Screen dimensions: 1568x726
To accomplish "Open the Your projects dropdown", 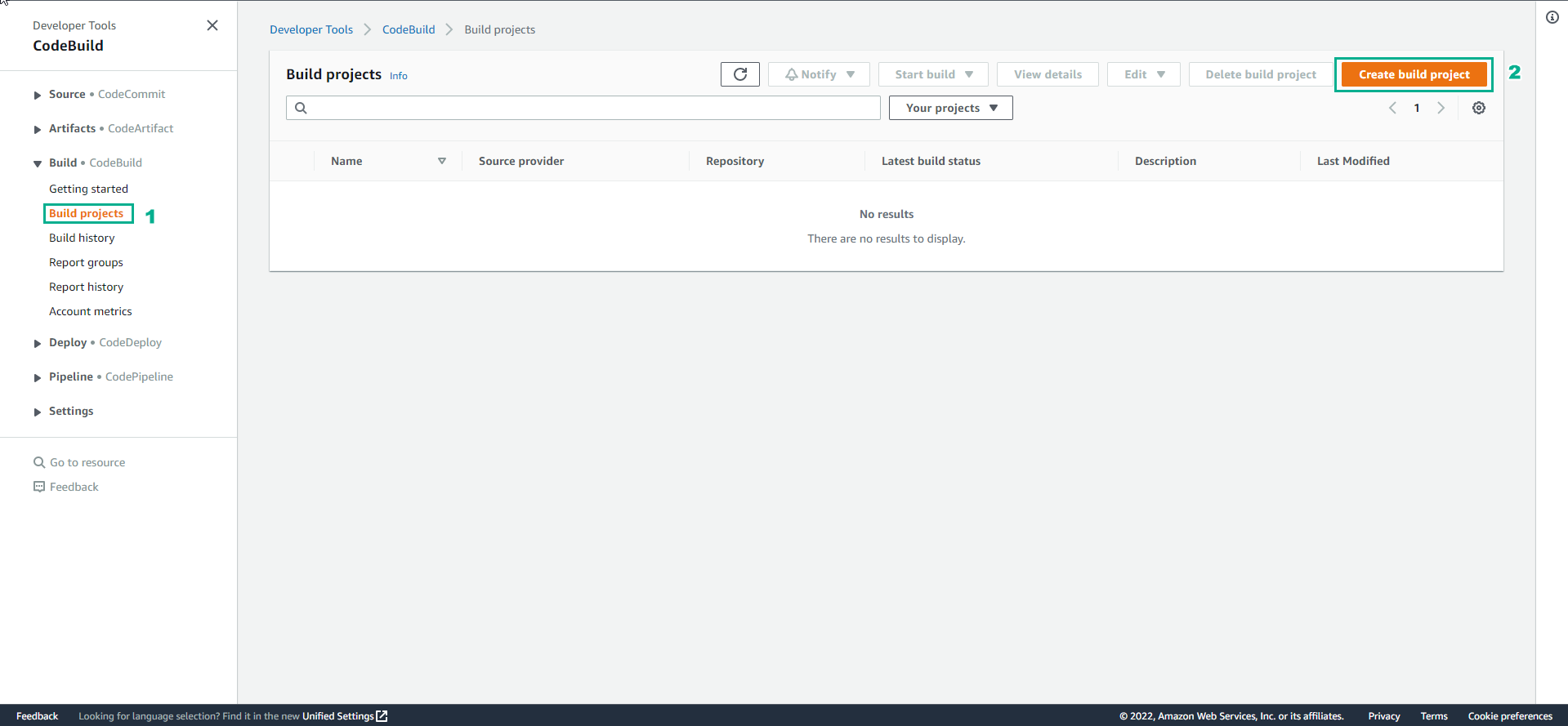I will click(950, 108).
